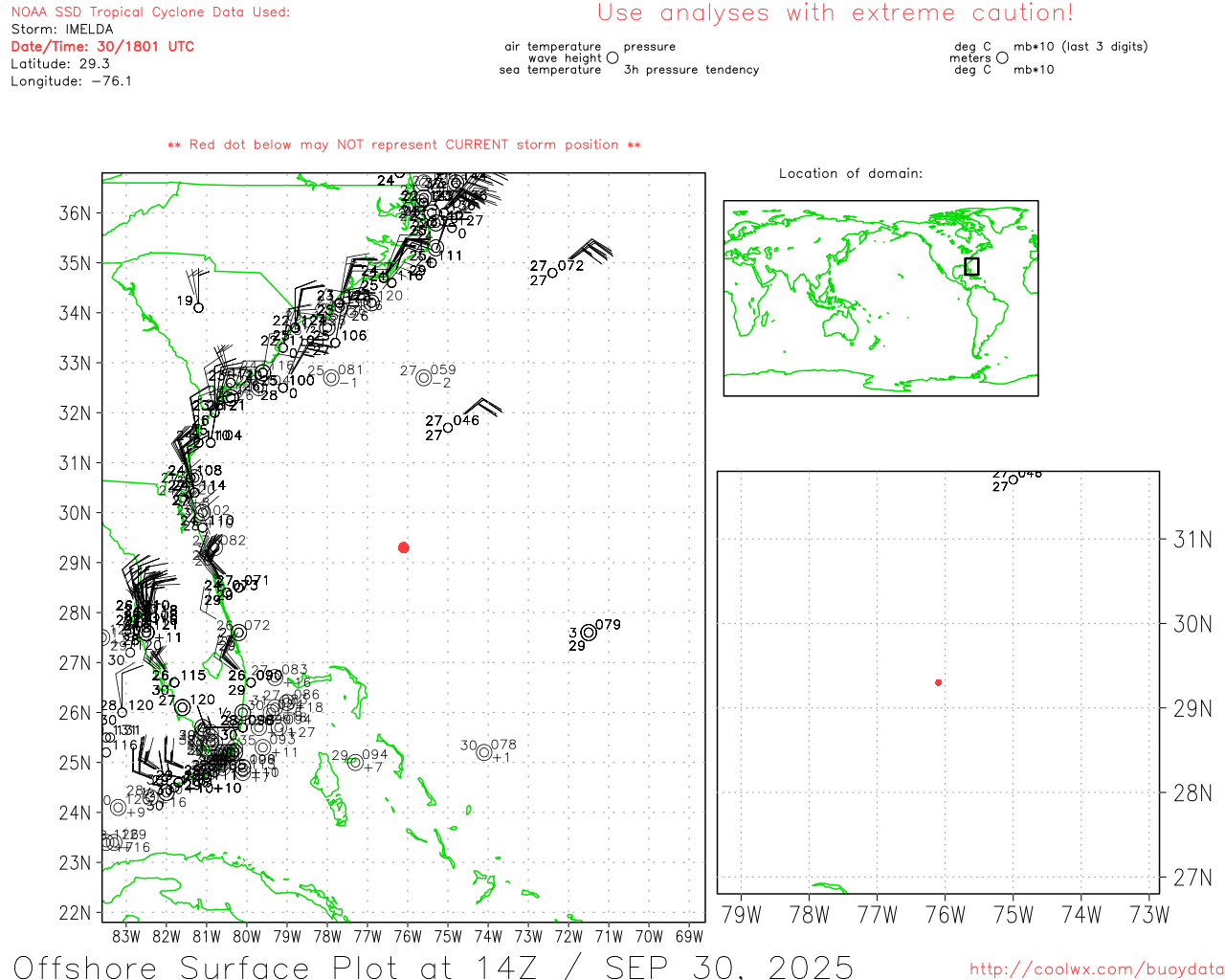Select the station circle labeled 046 on main map
This screenshot has width=1225, height=980.
(448, 428)
